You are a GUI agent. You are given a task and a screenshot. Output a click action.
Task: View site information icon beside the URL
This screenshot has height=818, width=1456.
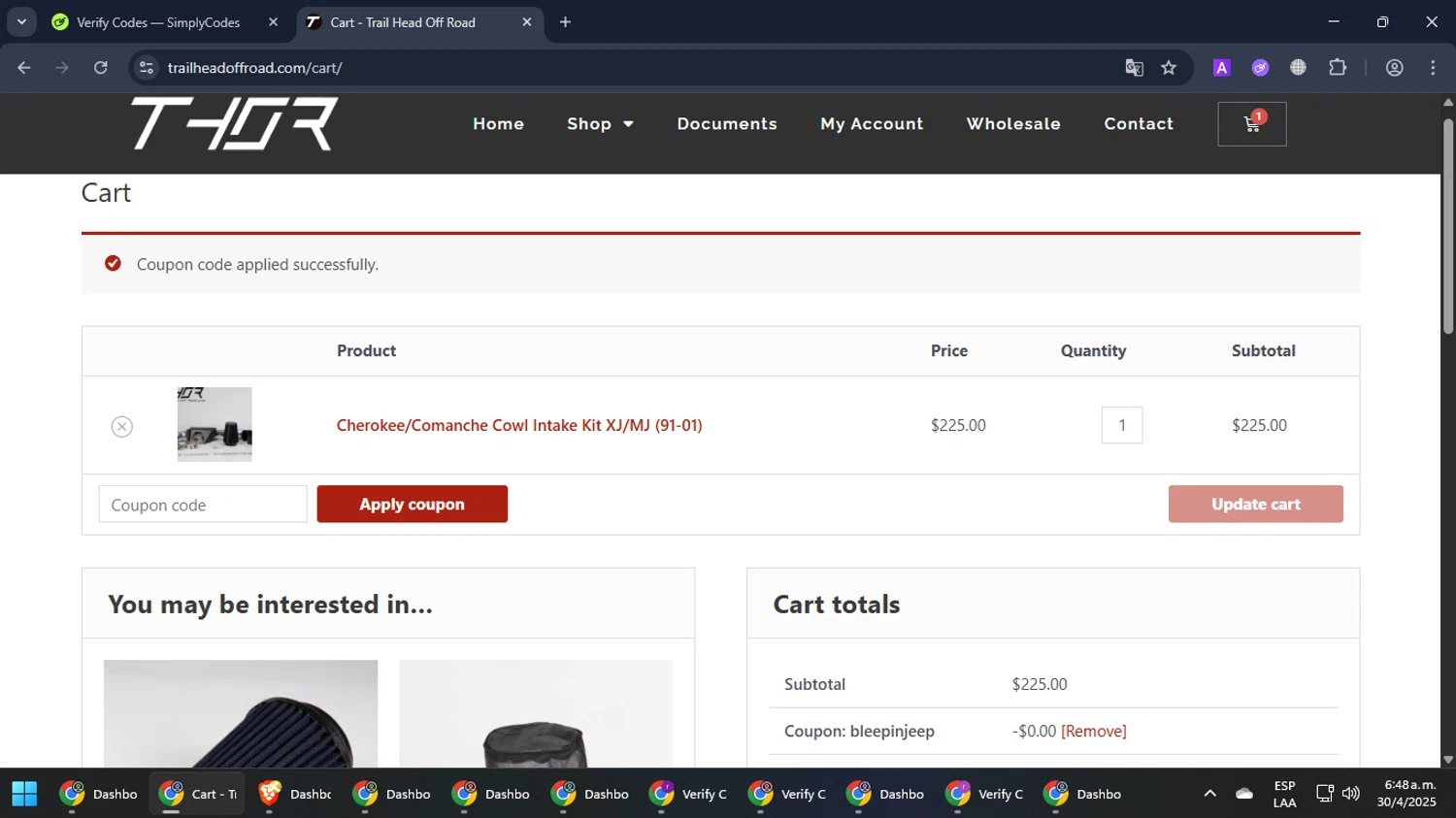click(x=147, y=68)
